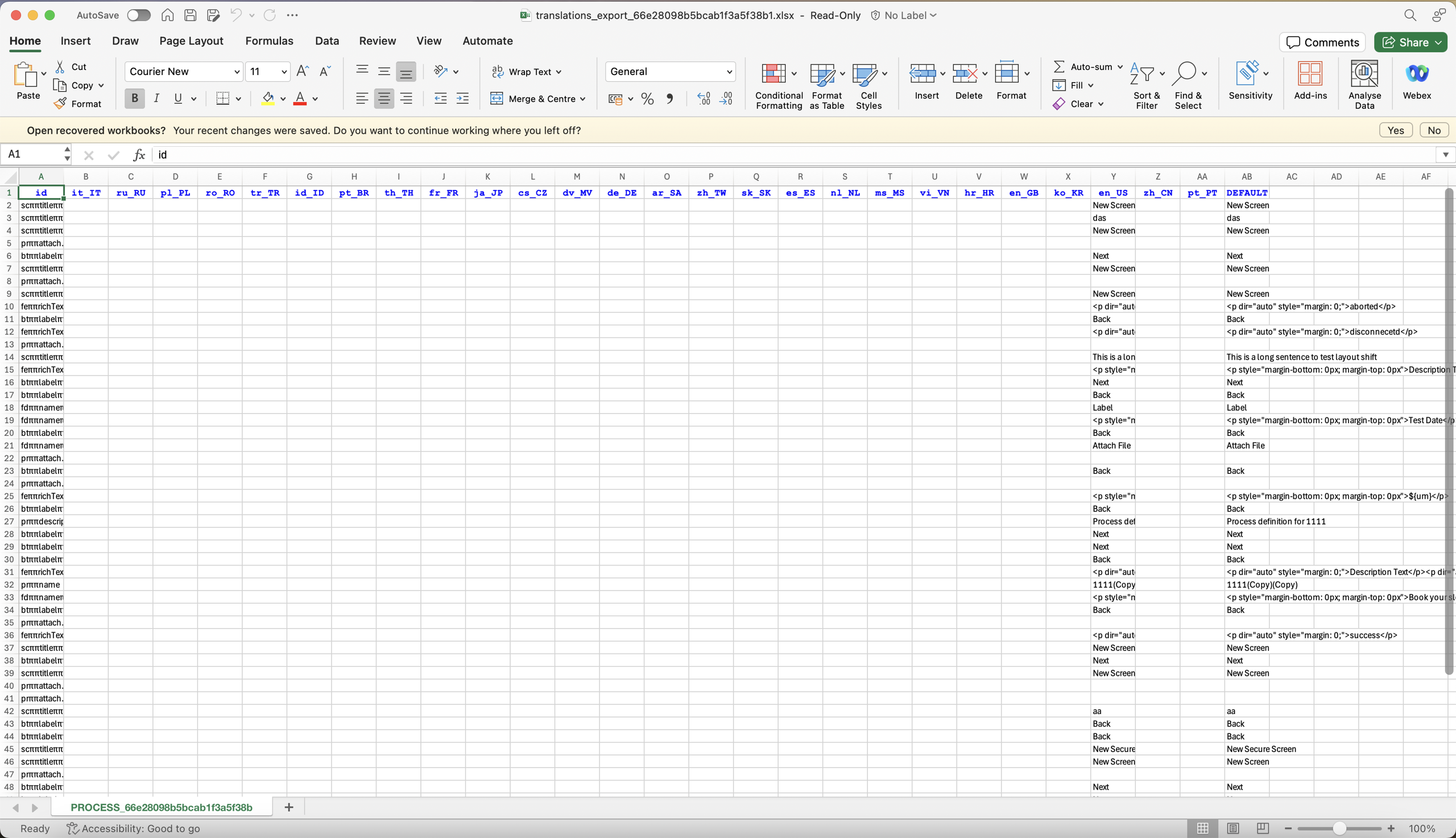Screen dimensions: 1456x838
Task: Open the Comments pane button
Action: [1322, 42]
